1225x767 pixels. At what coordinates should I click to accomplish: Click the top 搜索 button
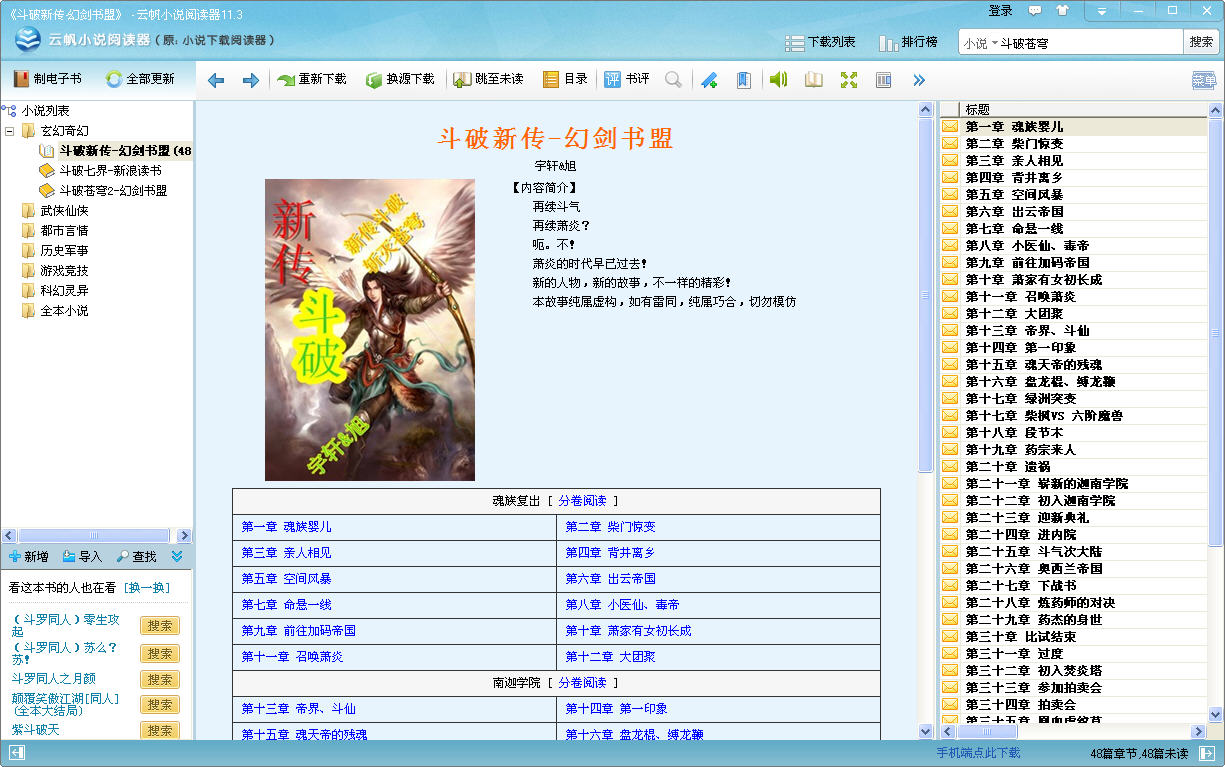tap(1201, 42)
